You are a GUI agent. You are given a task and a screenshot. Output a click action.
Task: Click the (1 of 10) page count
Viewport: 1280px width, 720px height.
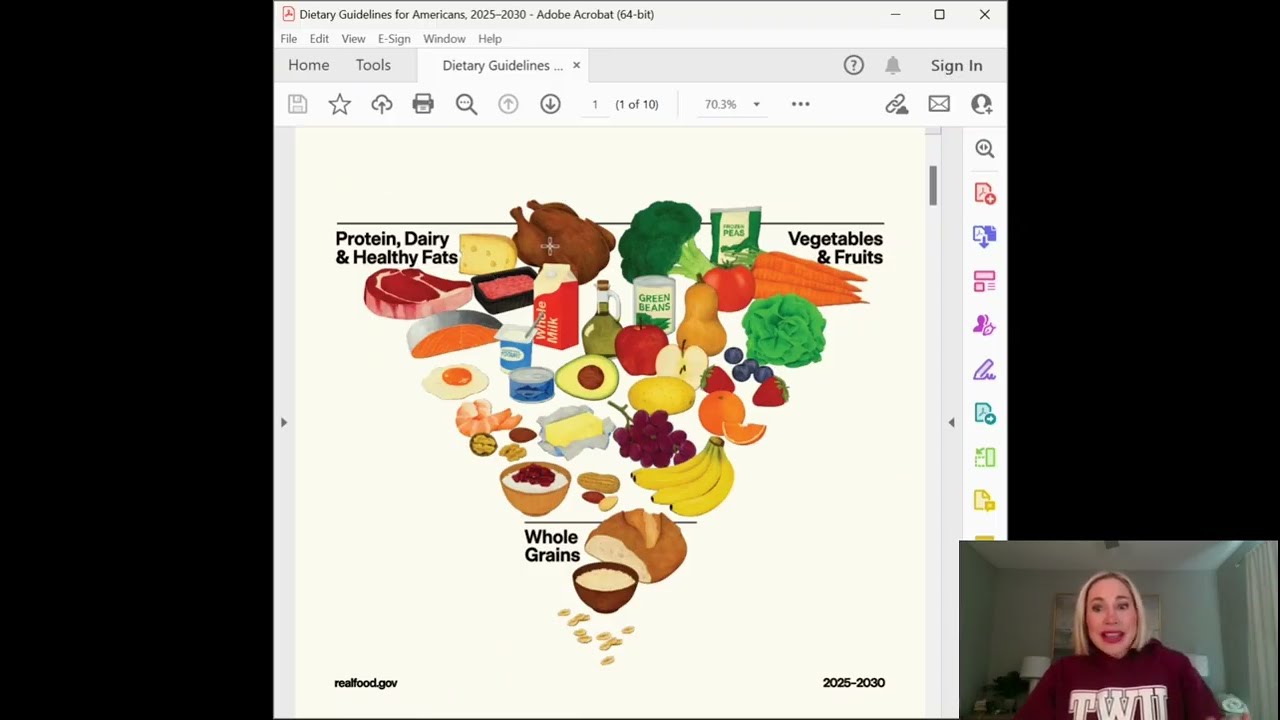pos(637,104)
